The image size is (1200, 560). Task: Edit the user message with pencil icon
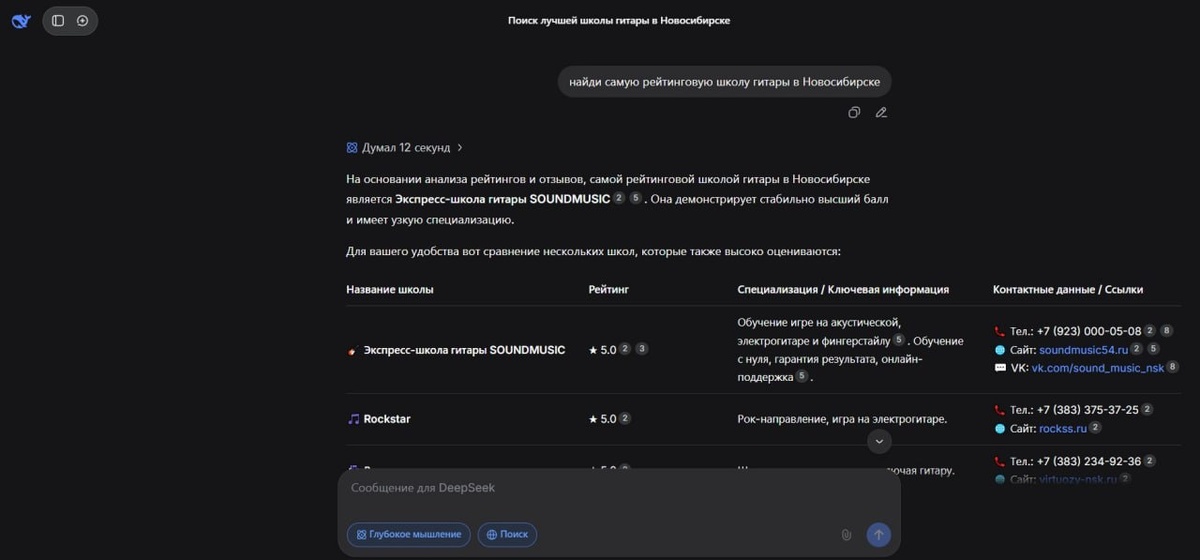881,113
